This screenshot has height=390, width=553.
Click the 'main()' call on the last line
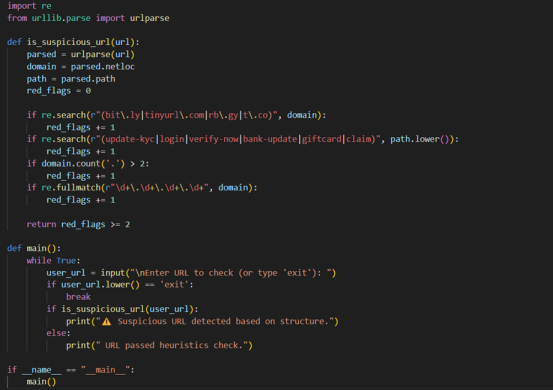[41, 382]
